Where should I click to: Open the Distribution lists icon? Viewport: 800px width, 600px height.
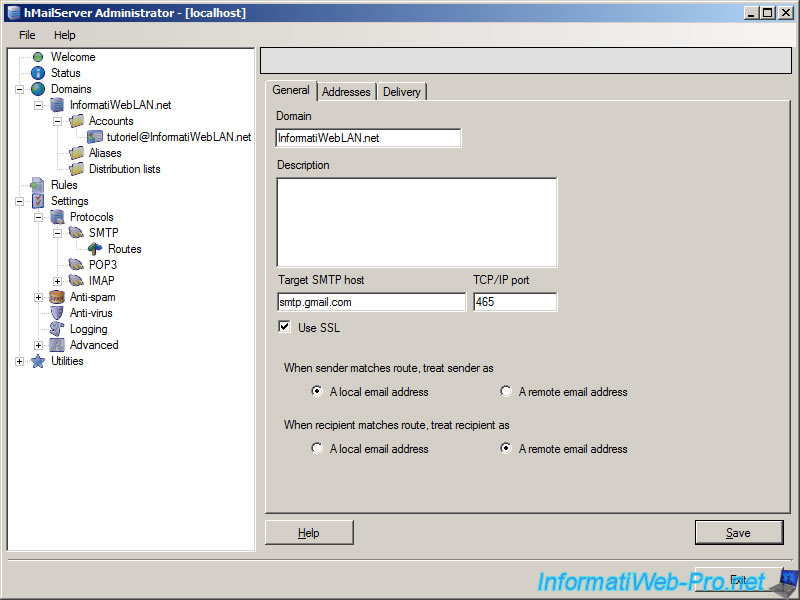click(77, 168)
